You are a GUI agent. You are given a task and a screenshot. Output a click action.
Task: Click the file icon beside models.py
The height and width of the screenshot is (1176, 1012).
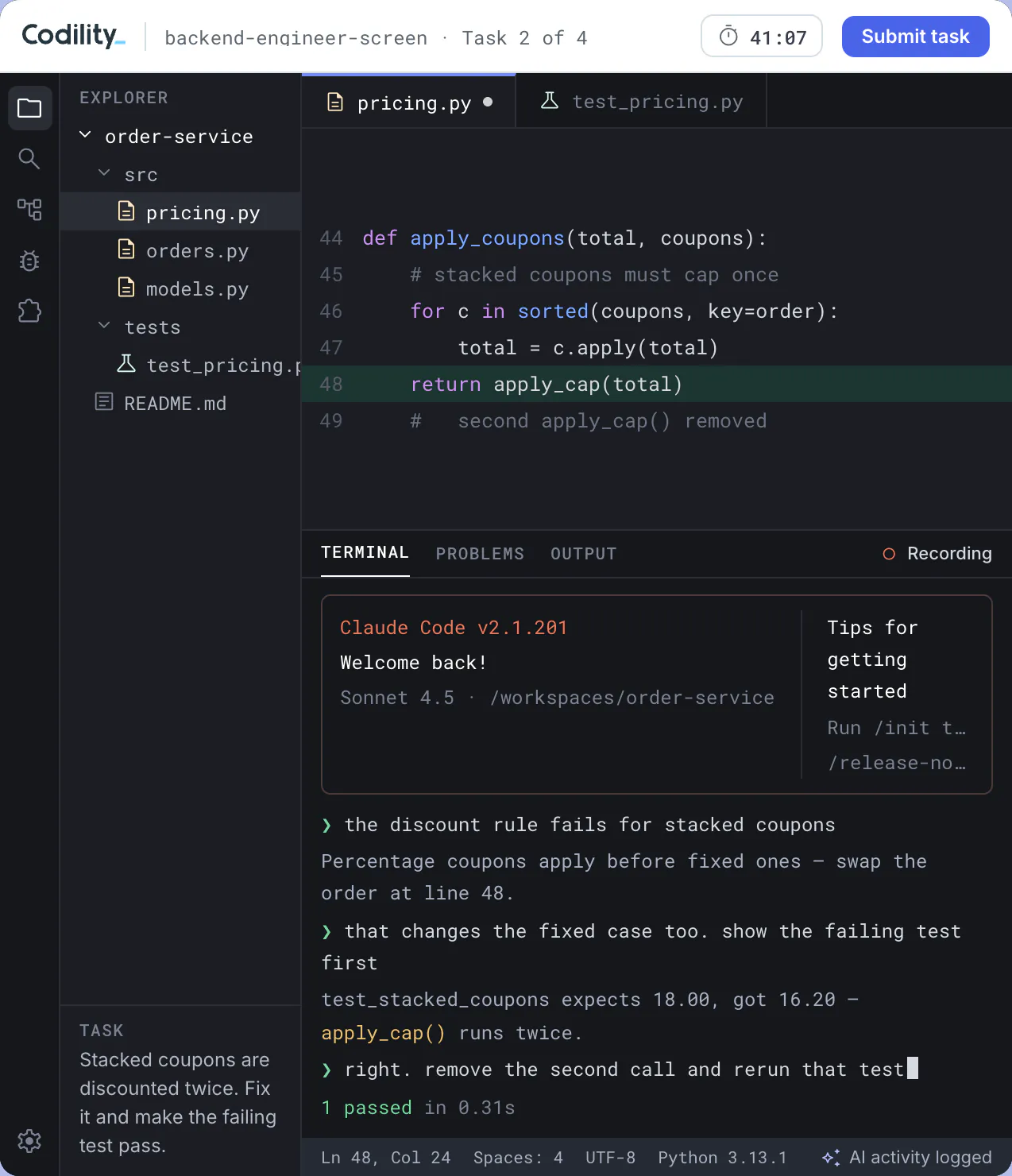click(x=126, y=288)
